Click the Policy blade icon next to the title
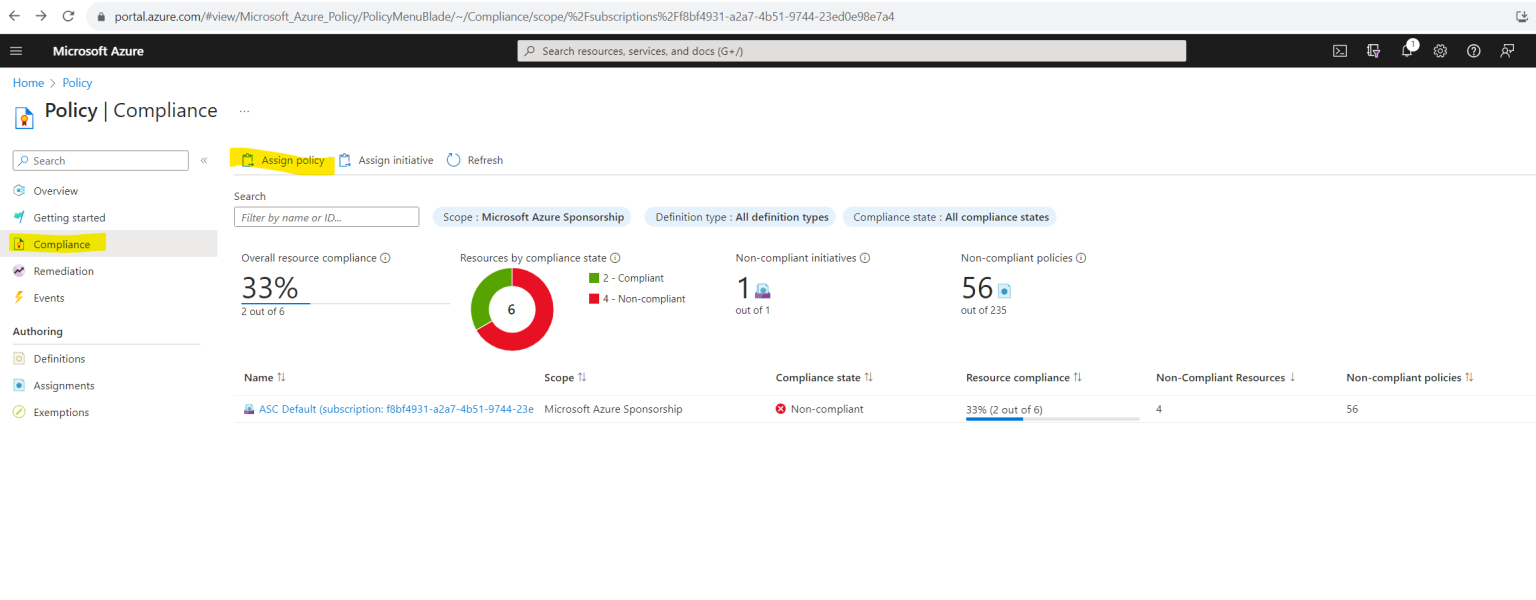The height and width of the screenshot is (600, 1536). coord(23,116)
